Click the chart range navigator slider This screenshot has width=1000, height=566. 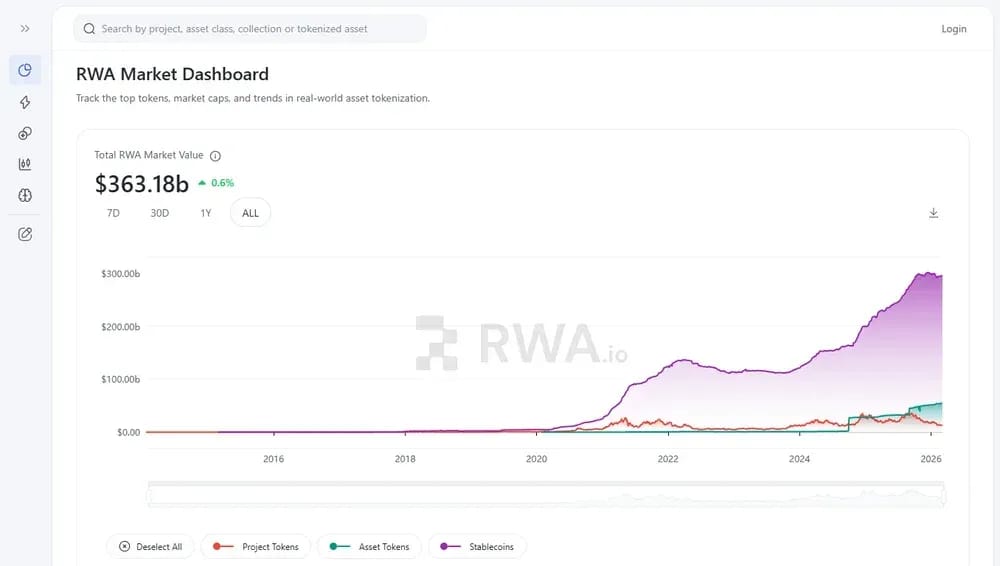546,495
